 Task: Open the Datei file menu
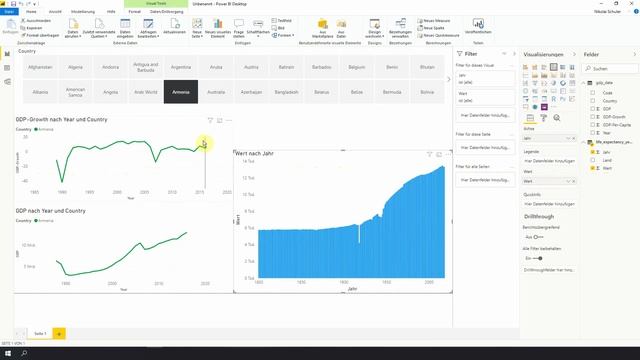(x=9, y=12)
